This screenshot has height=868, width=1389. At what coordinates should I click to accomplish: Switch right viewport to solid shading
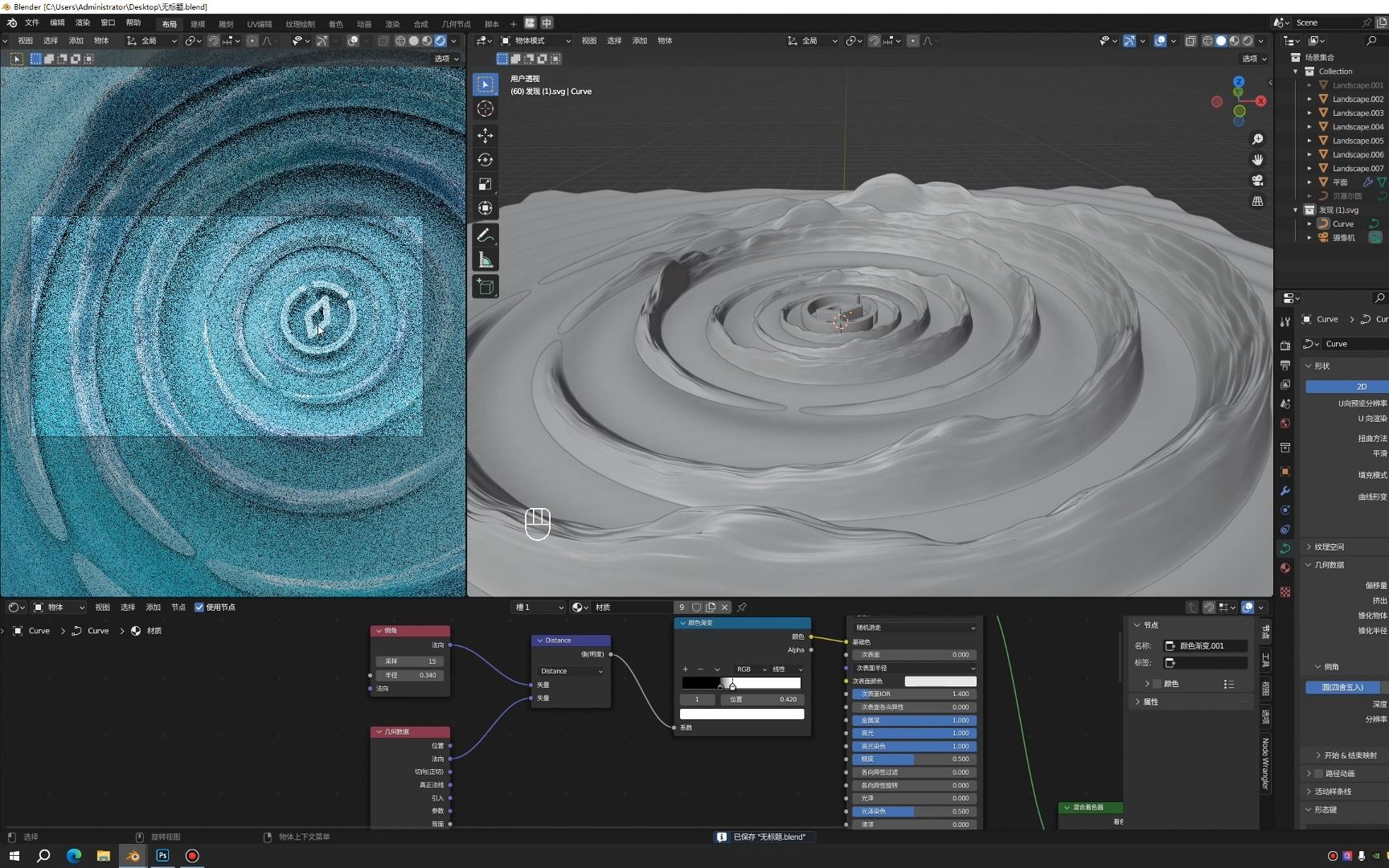(1221, 41)
